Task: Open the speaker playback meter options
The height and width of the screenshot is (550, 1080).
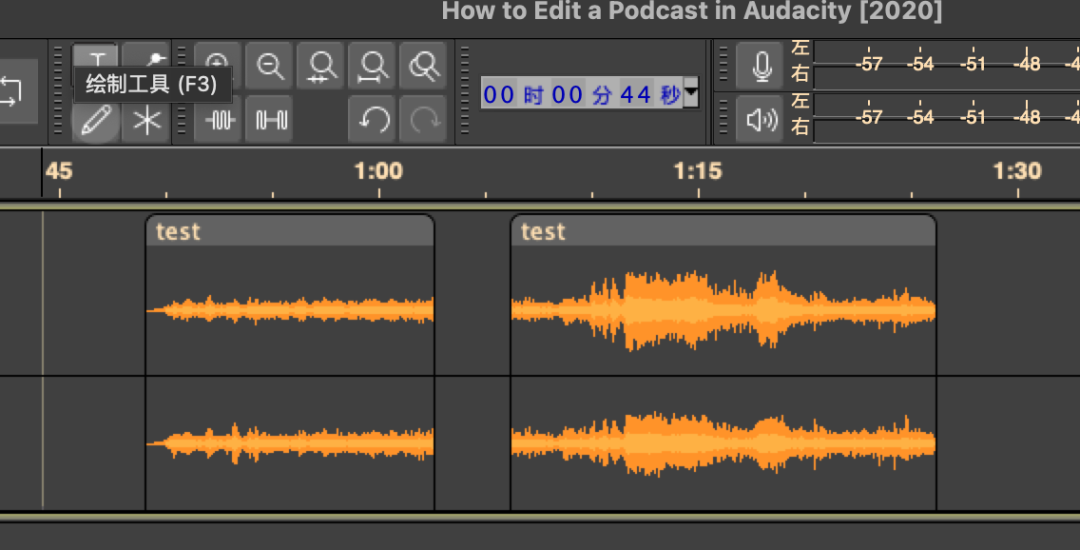Action: tap(760, 121)
